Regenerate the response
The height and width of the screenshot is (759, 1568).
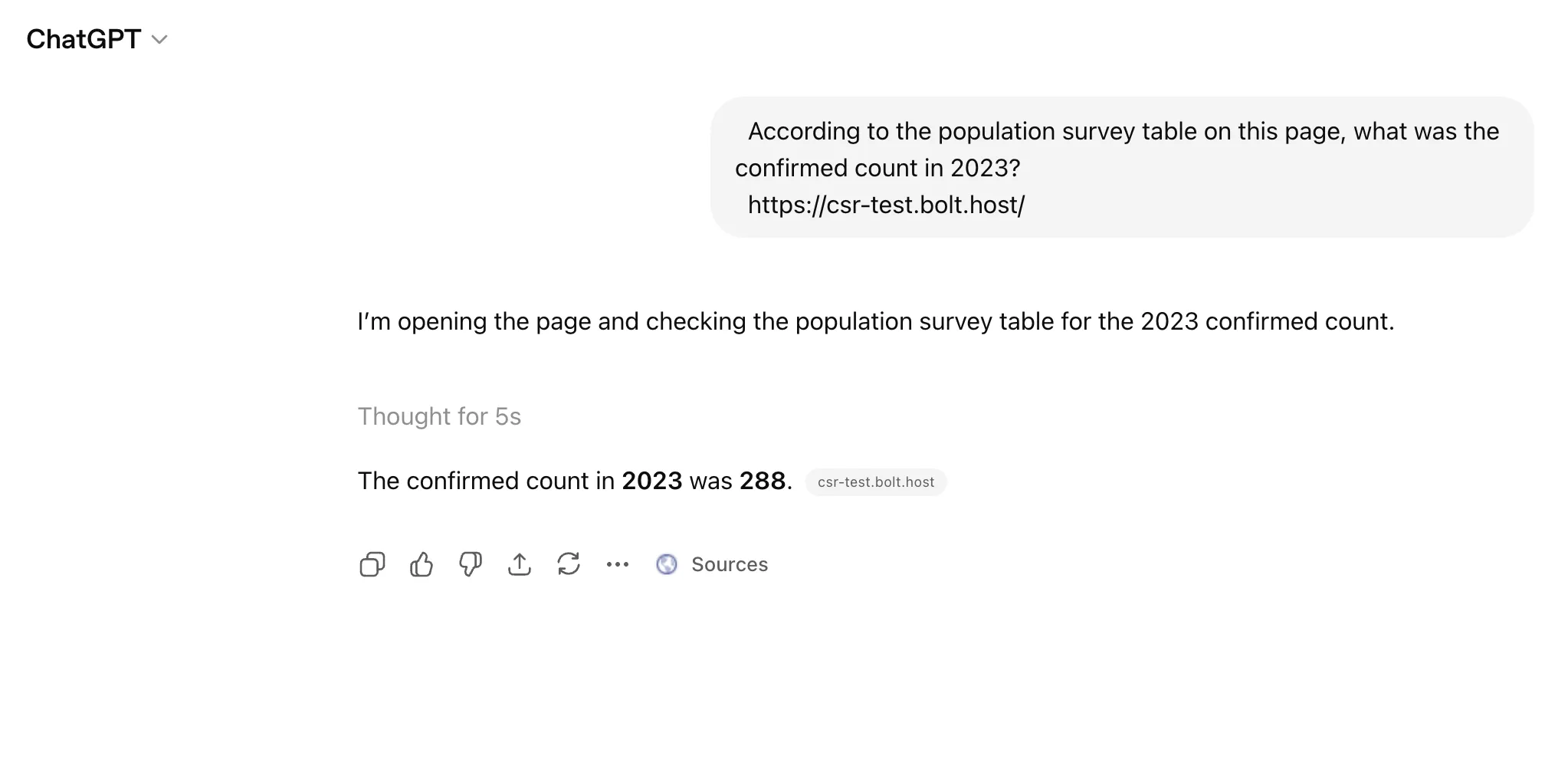[x=569, y=564]
